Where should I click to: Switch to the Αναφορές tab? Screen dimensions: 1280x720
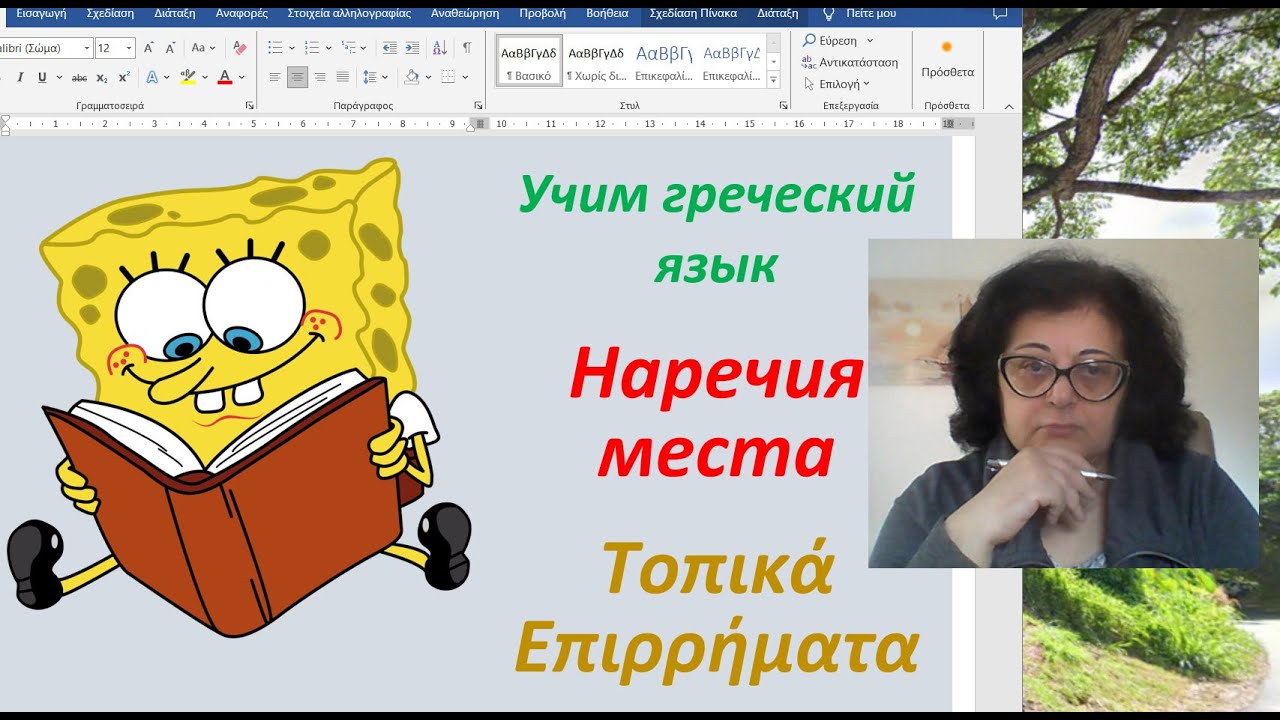(x=241, y=14)
